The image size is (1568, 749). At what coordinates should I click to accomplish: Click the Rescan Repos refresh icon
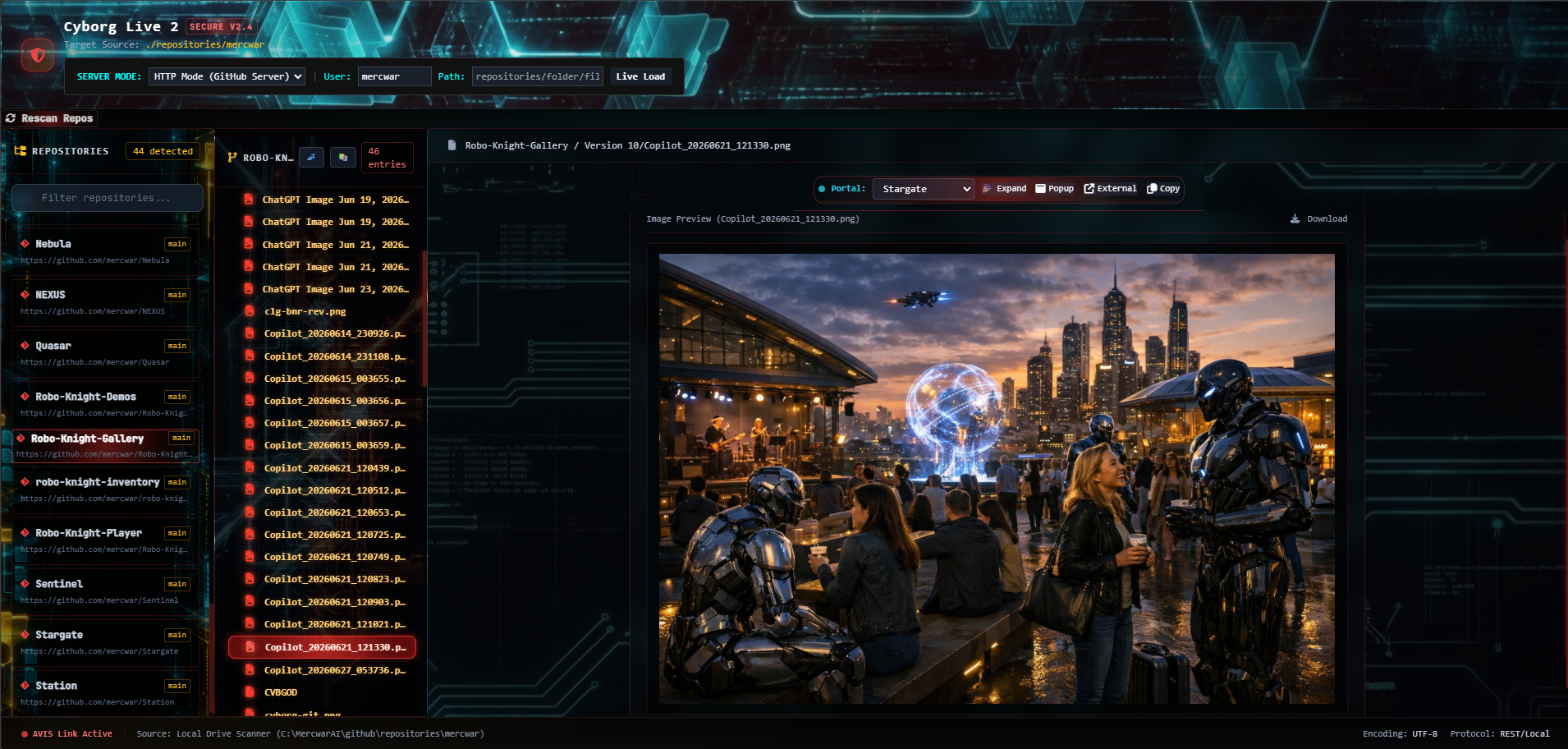pos(11,118)
